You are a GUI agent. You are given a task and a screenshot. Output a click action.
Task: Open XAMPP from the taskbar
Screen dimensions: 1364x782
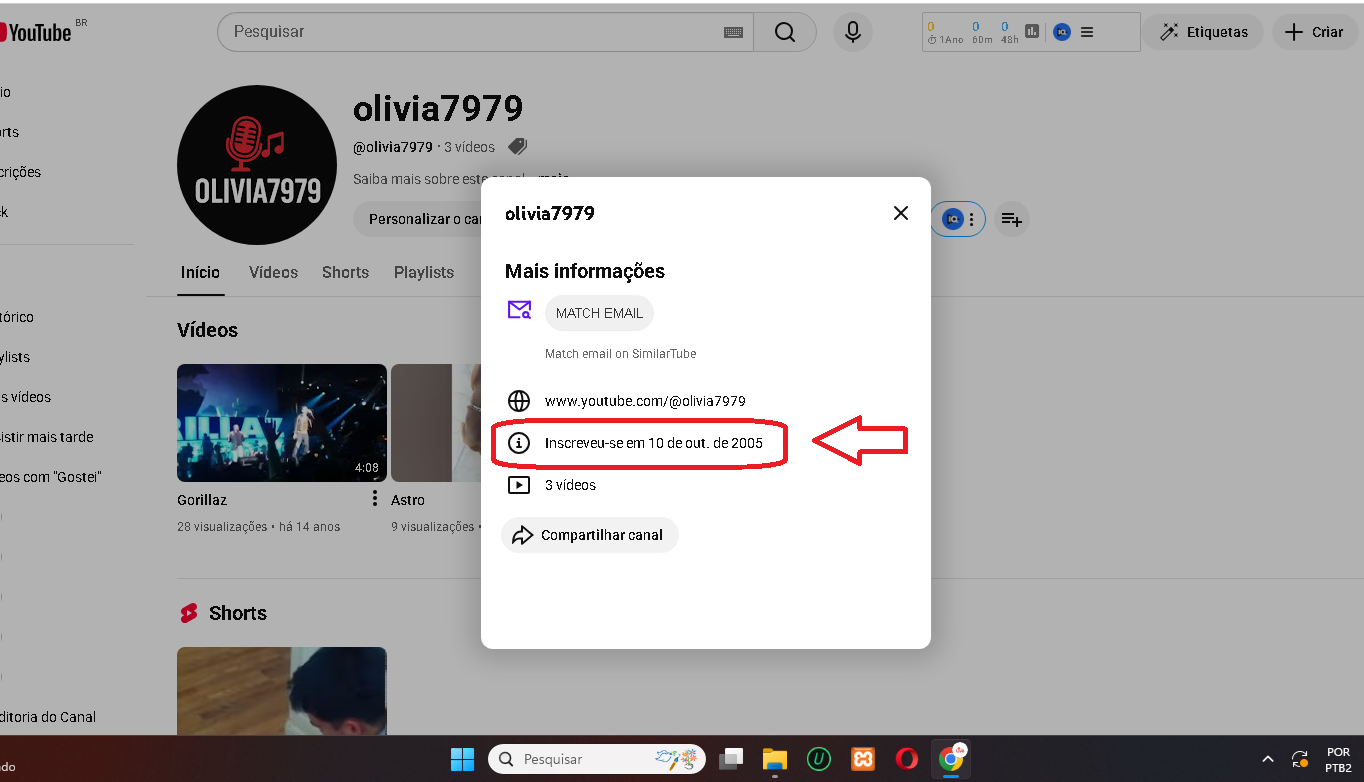[863, 759]
